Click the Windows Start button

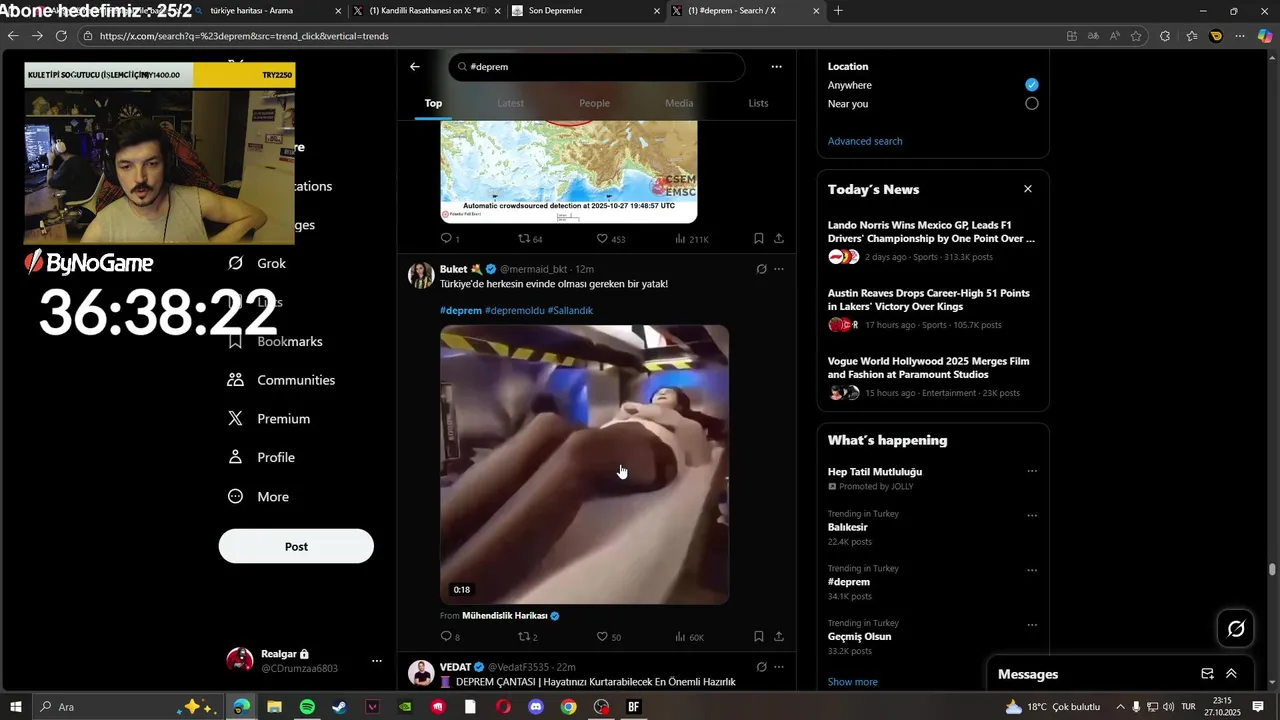pyautogui.click(x=16, y=707)
